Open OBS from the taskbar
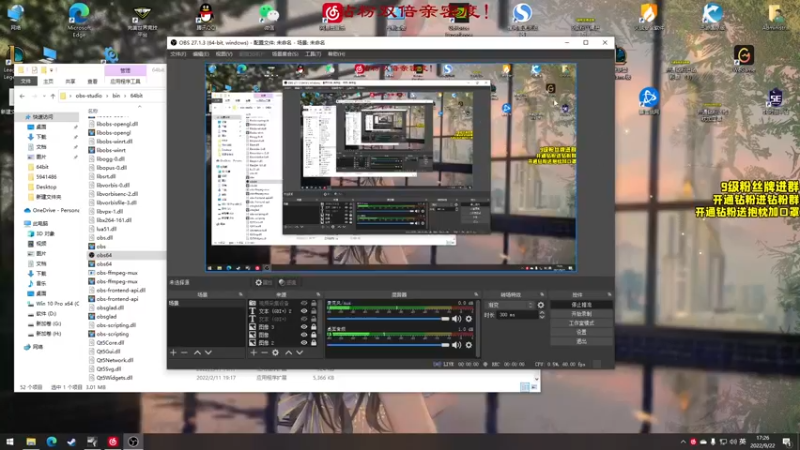 pos(133,441)
